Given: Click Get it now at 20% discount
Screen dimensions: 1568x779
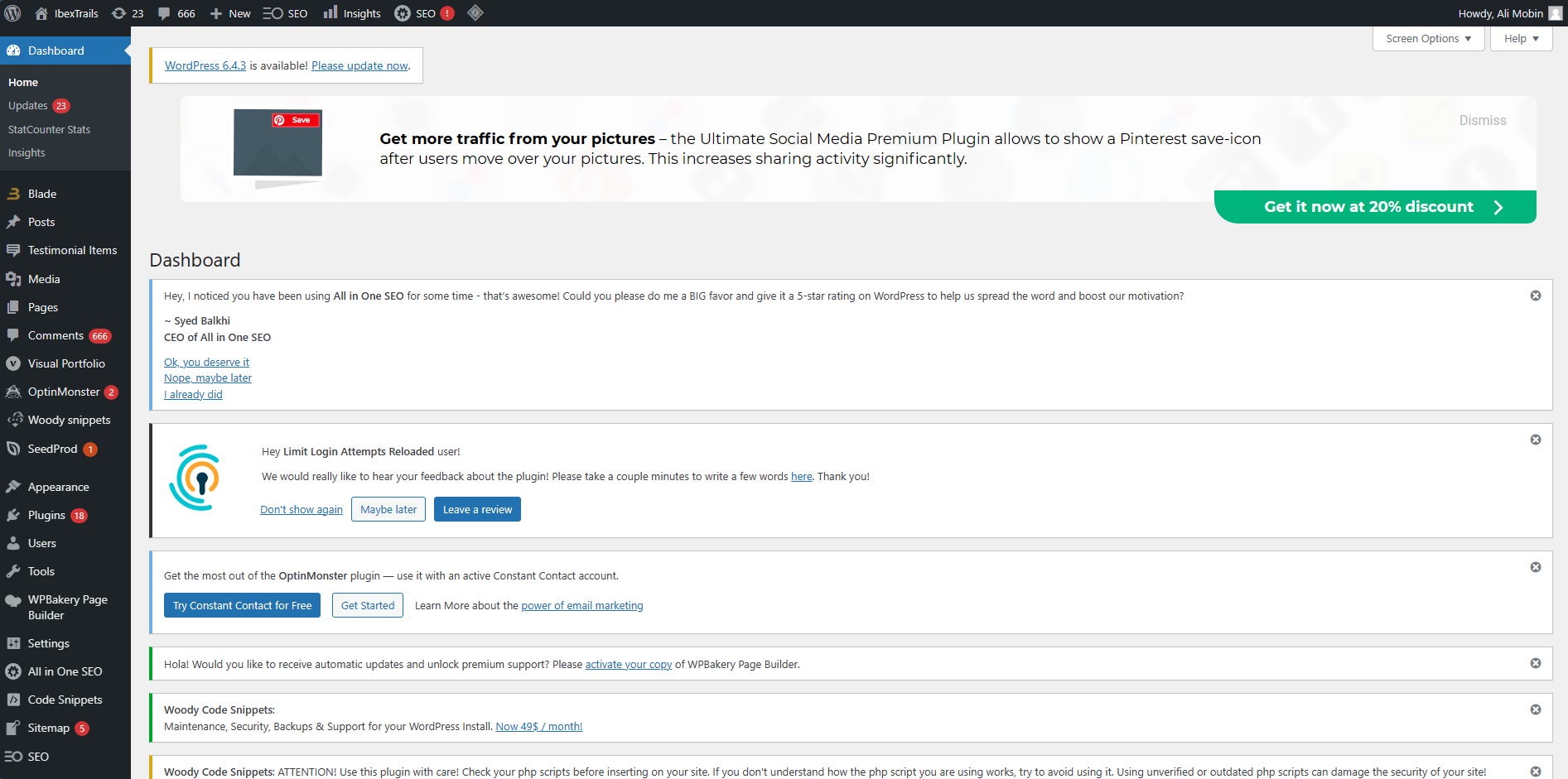Looking at the screenshot, I should click(x=1374, y=207).
